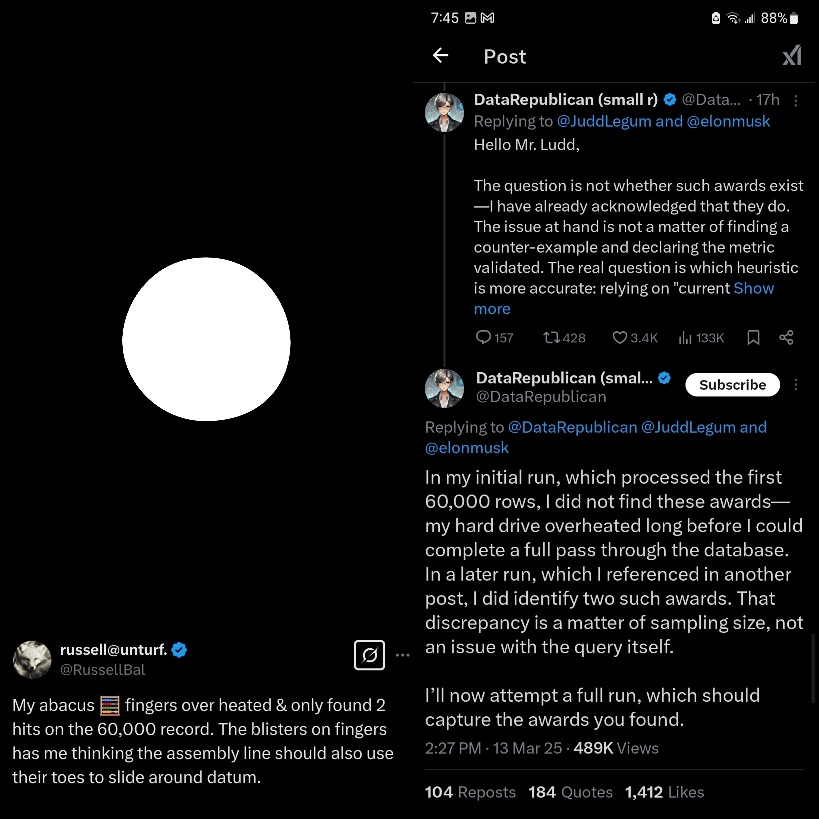Viewport: 819px width, 819px height.
Task: Open three-dot menu next to Subscribe button
Action: pos(796,385)
